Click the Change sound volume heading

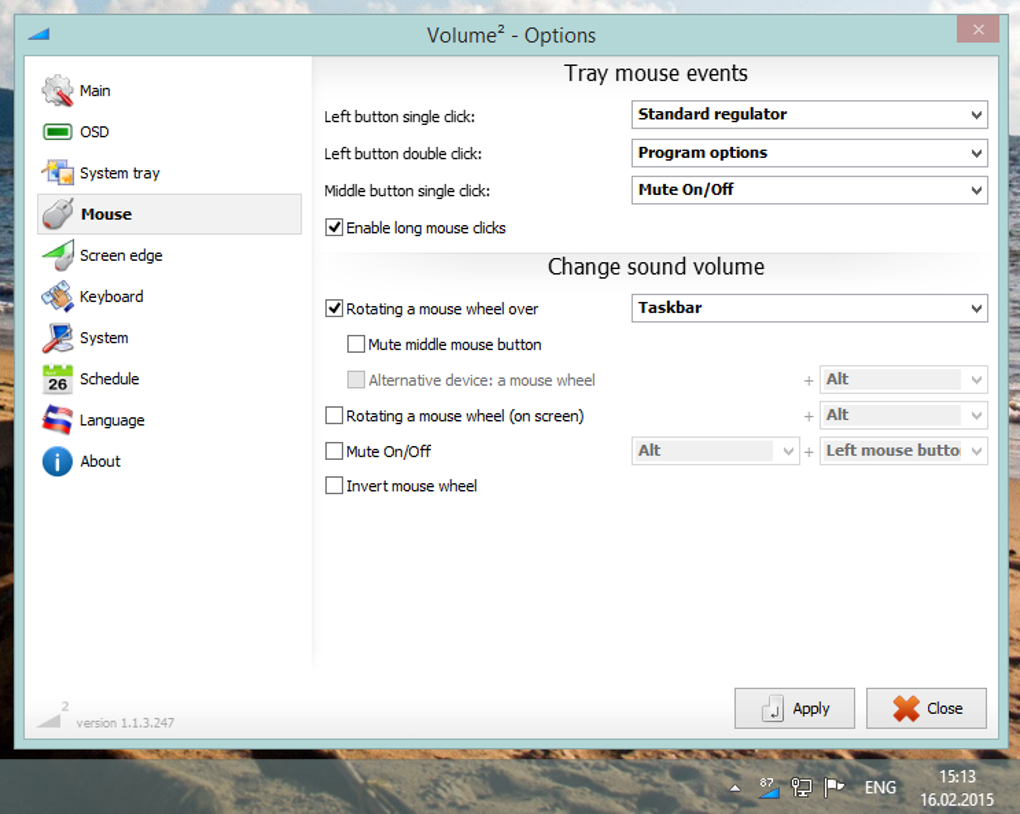tap(656, 267)
